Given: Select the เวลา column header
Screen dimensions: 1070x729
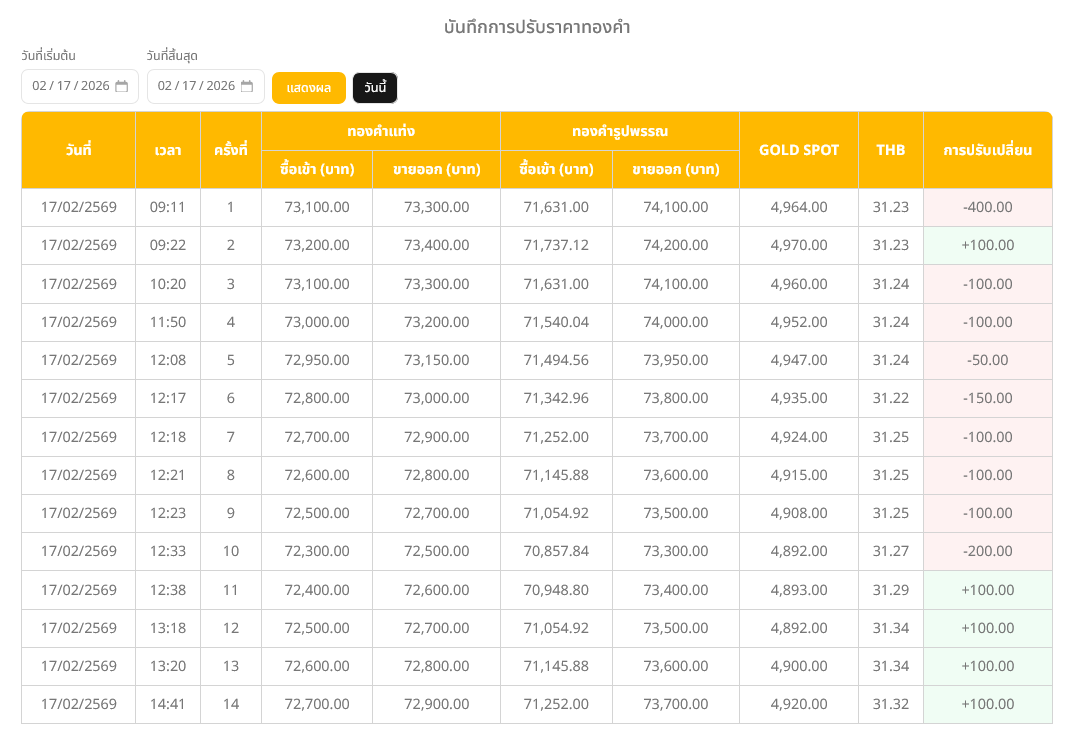Looking at the screenshot, I should [168, 150].
